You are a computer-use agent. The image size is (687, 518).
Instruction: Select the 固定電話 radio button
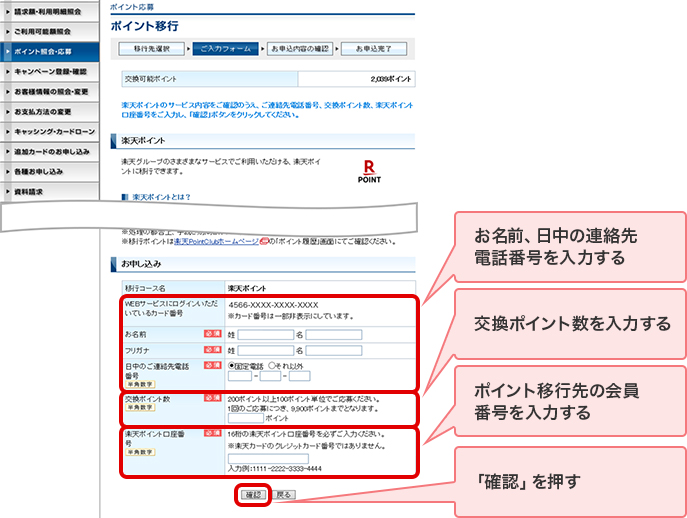point(232,365)
